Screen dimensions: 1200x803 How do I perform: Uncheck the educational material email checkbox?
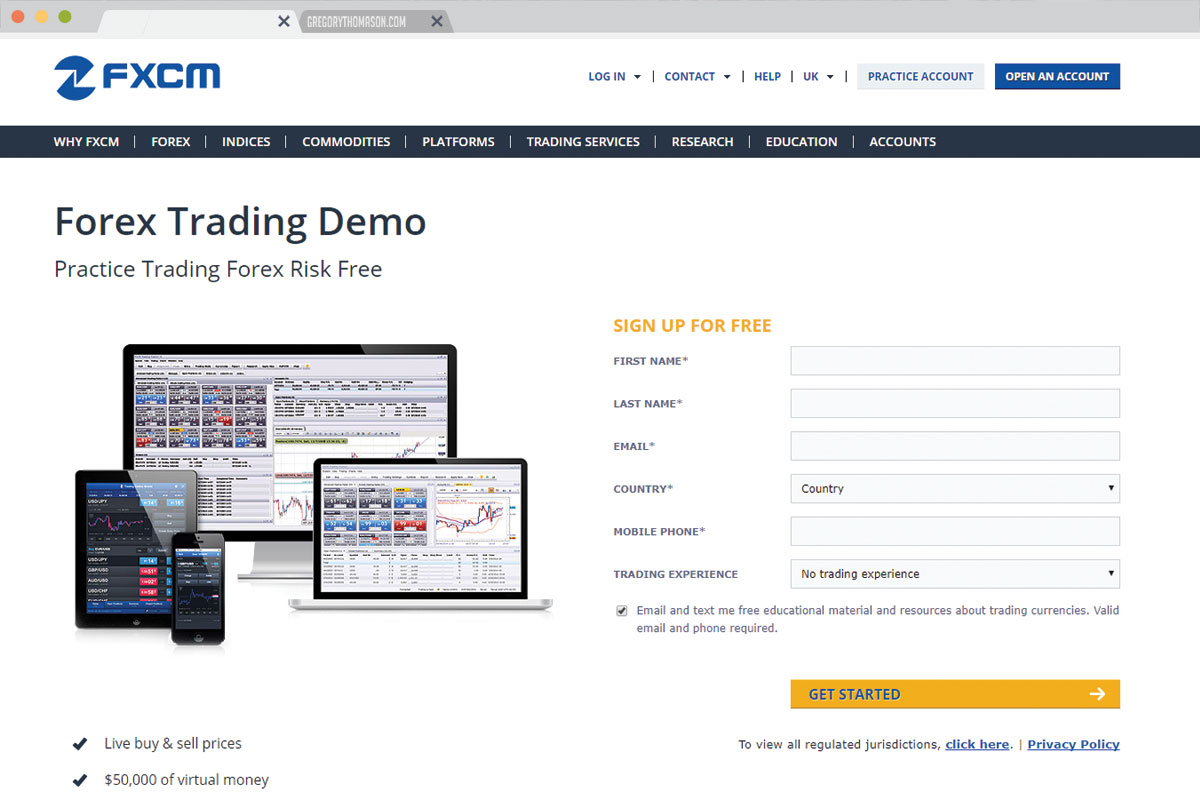(622, 611)
